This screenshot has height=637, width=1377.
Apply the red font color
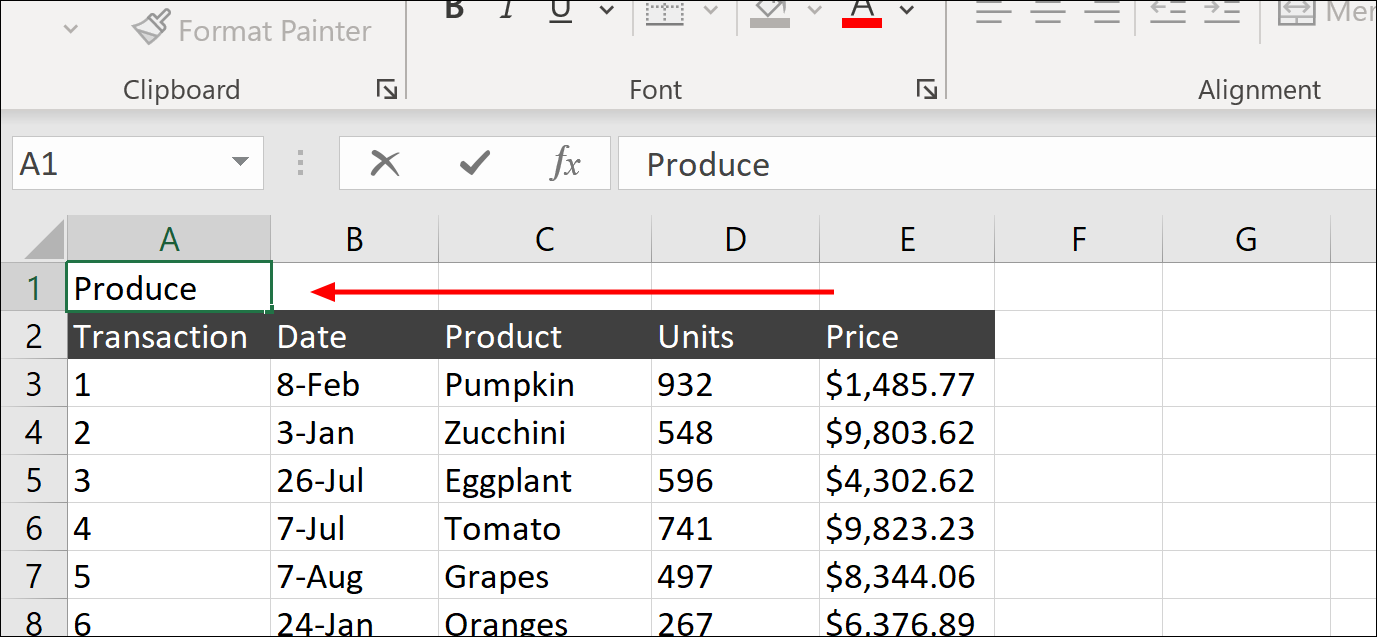pos(862,11)
